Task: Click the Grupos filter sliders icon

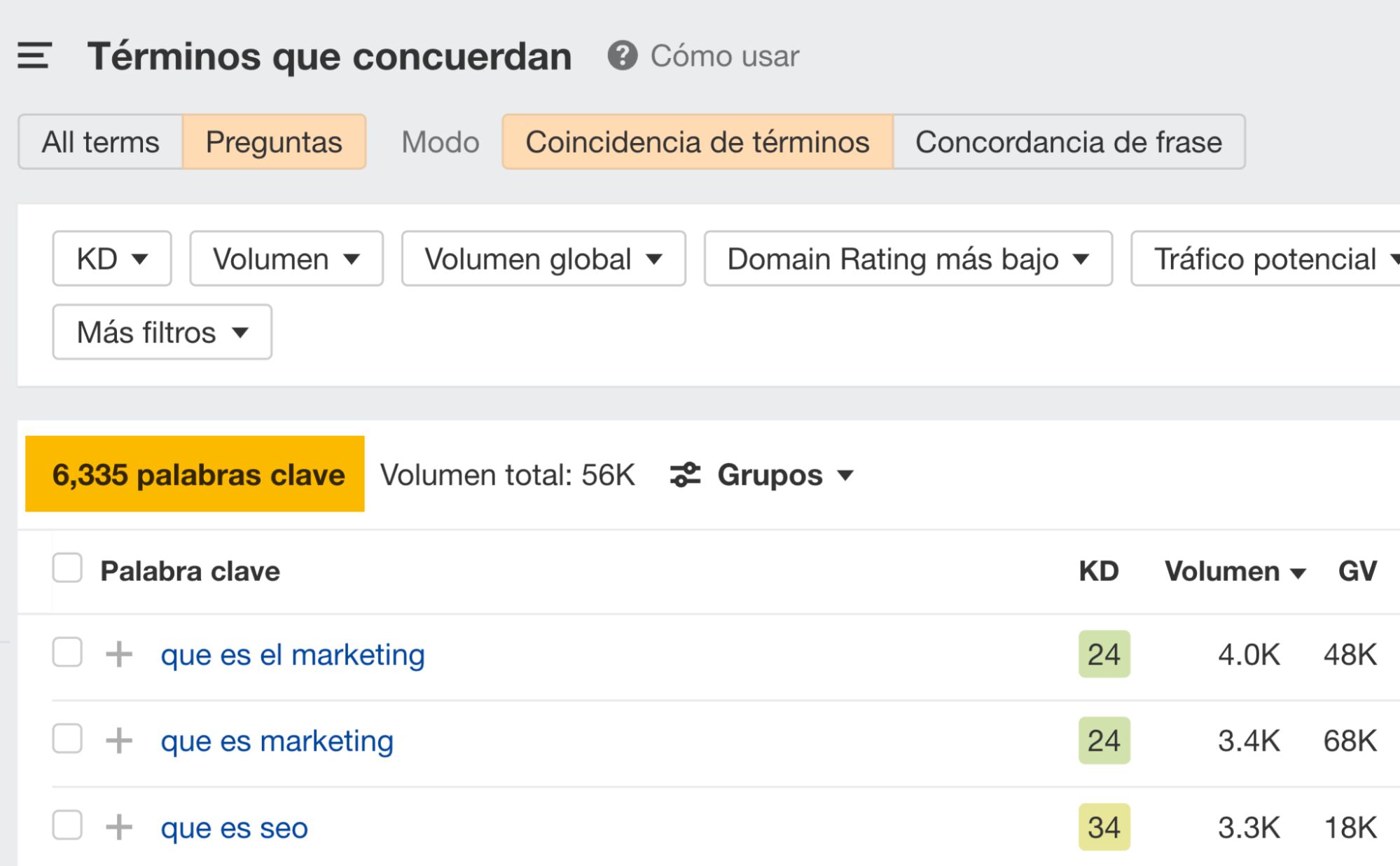Action: coord(684,475)
